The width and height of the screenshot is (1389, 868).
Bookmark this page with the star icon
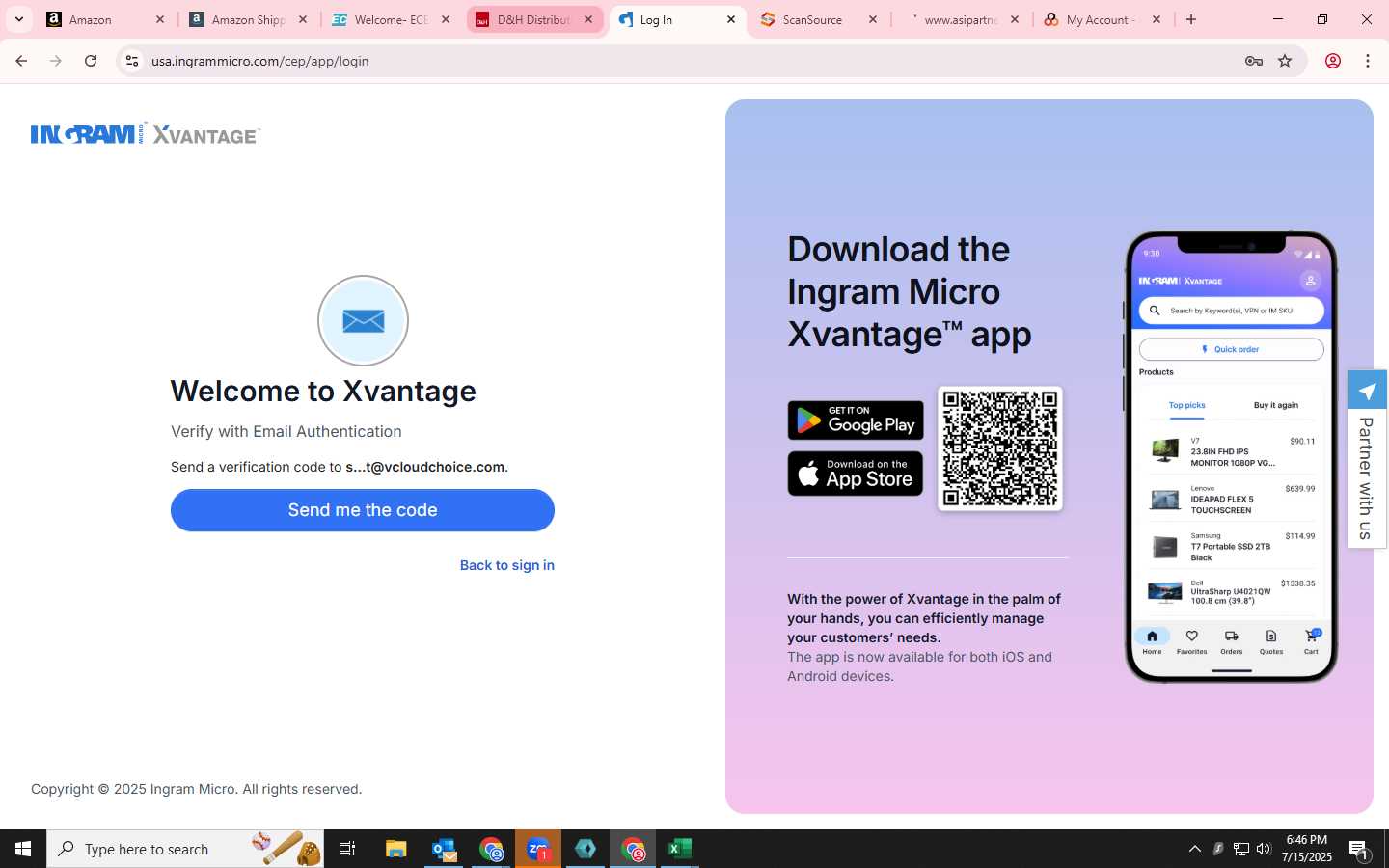click(x=1285, y=61)
